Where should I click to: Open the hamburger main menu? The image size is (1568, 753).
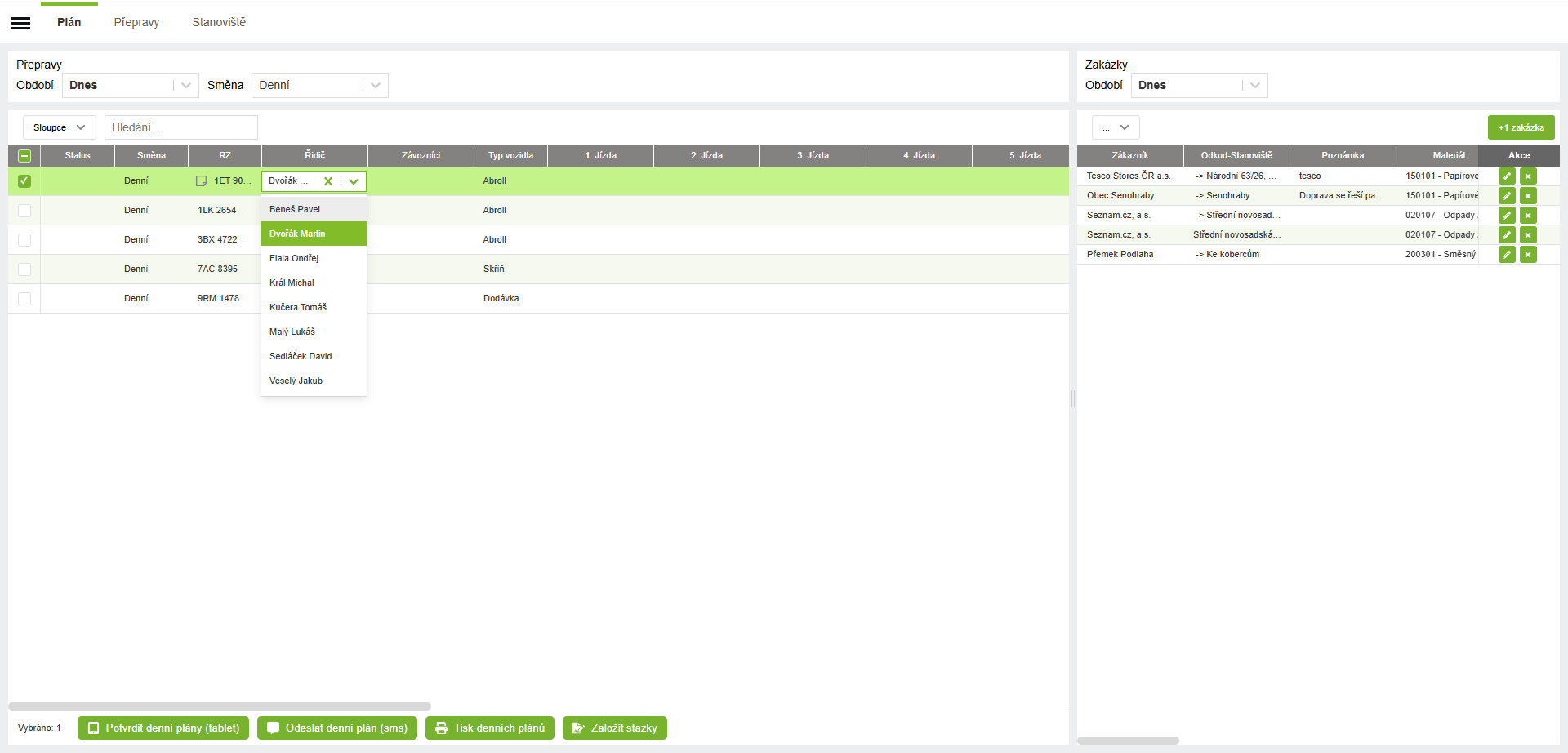pyautogui.click(x=20, y=23)
